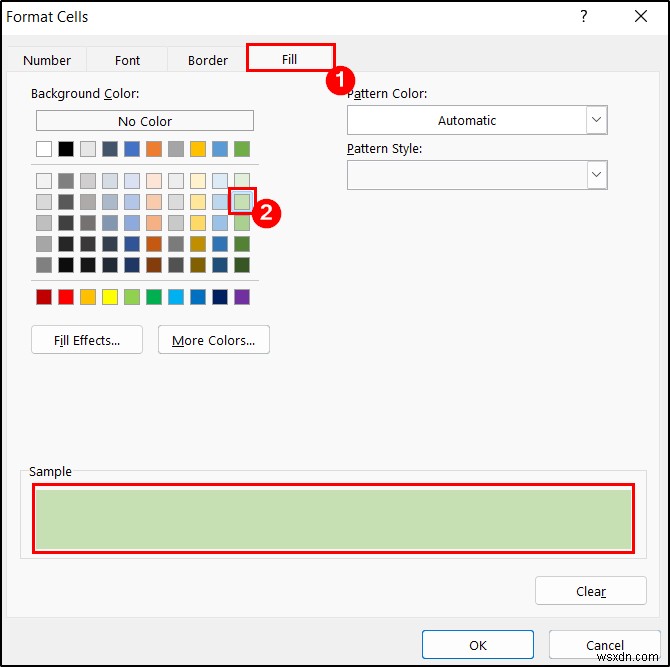Pick the white color swatch

click(x=44, y=149)
